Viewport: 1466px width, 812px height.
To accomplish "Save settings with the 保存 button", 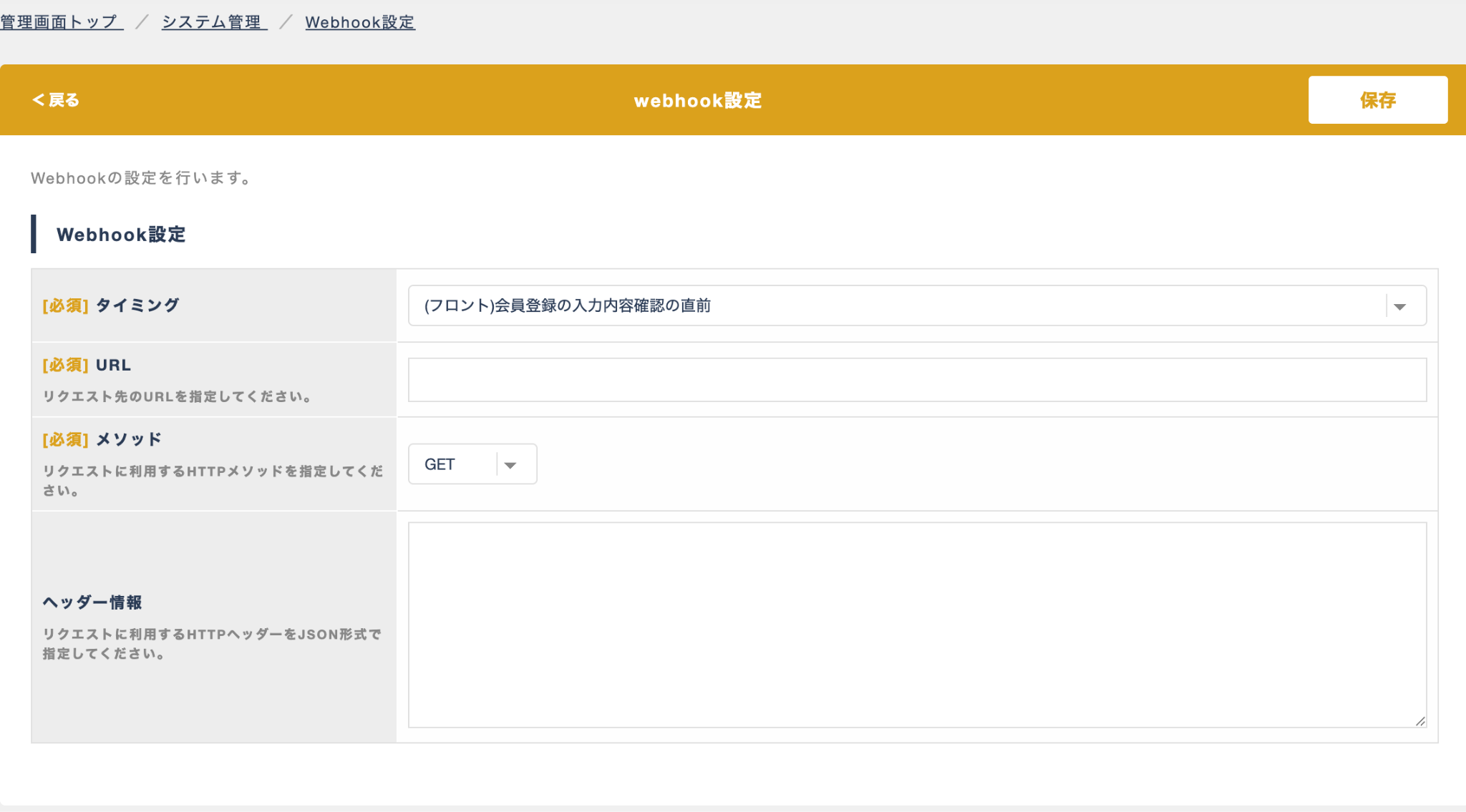I will click(x=1377, y=100).
